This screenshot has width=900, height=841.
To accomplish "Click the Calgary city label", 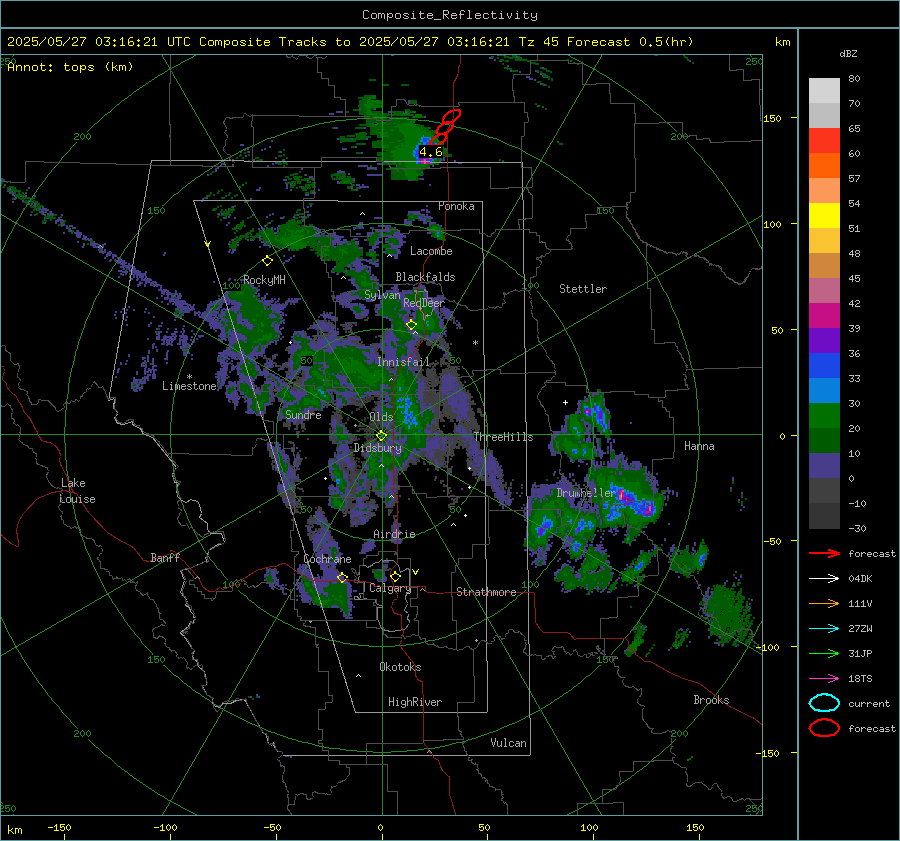I will [x=390, y=588].
